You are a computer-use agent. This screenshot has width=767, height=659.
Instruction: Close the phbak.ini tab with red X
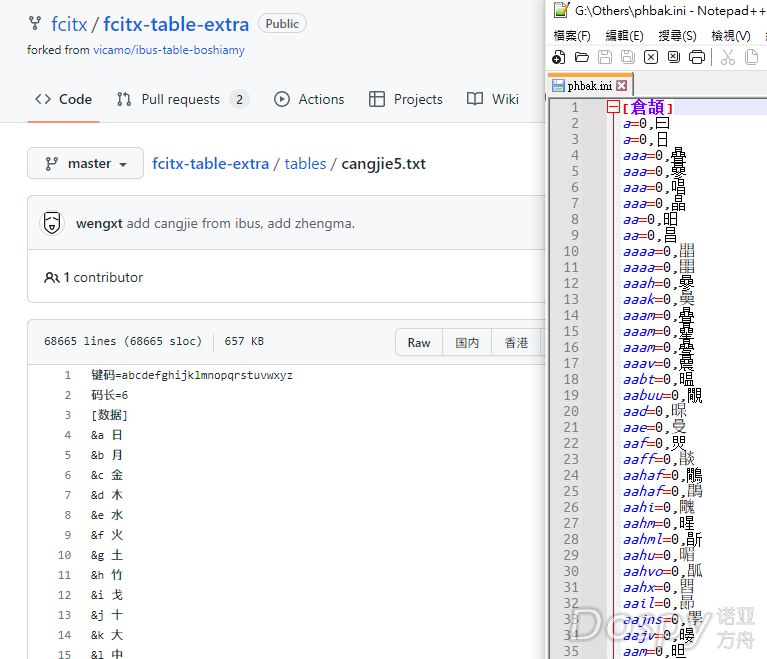[622, 86]
